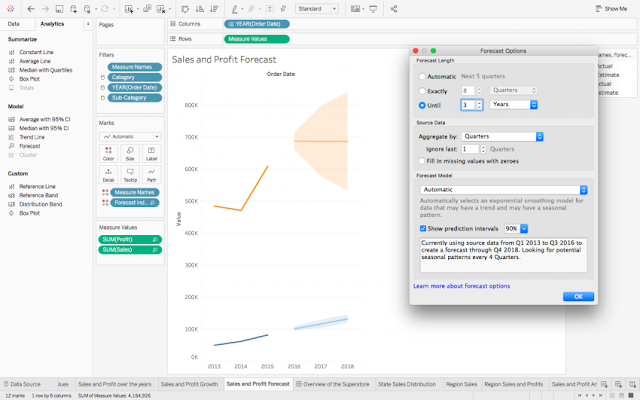Open the Marks type Automatic dropdown
This screenshot has width=640, height=400.
coord(130,137)
